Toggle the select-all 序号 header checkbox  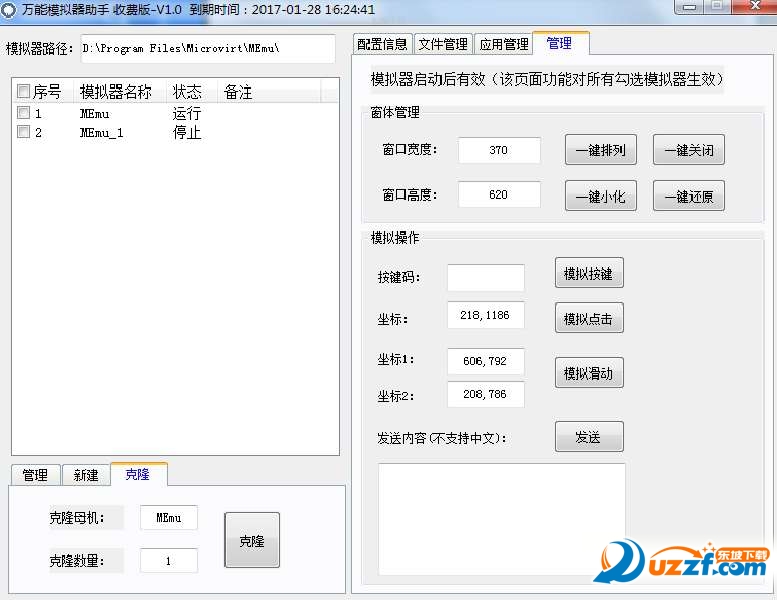(x=23, y=92)
